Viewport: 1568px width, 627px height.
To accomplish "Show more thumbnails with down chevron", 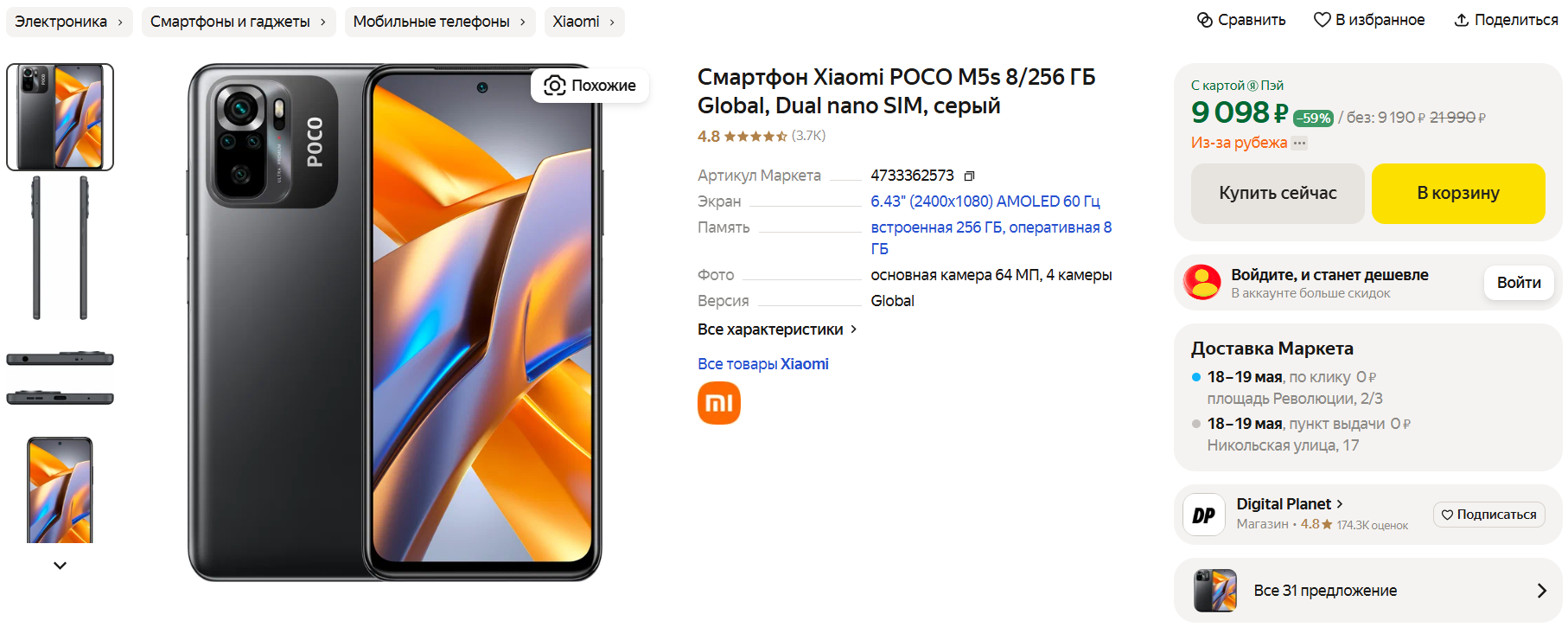I will tap(60, 566).
